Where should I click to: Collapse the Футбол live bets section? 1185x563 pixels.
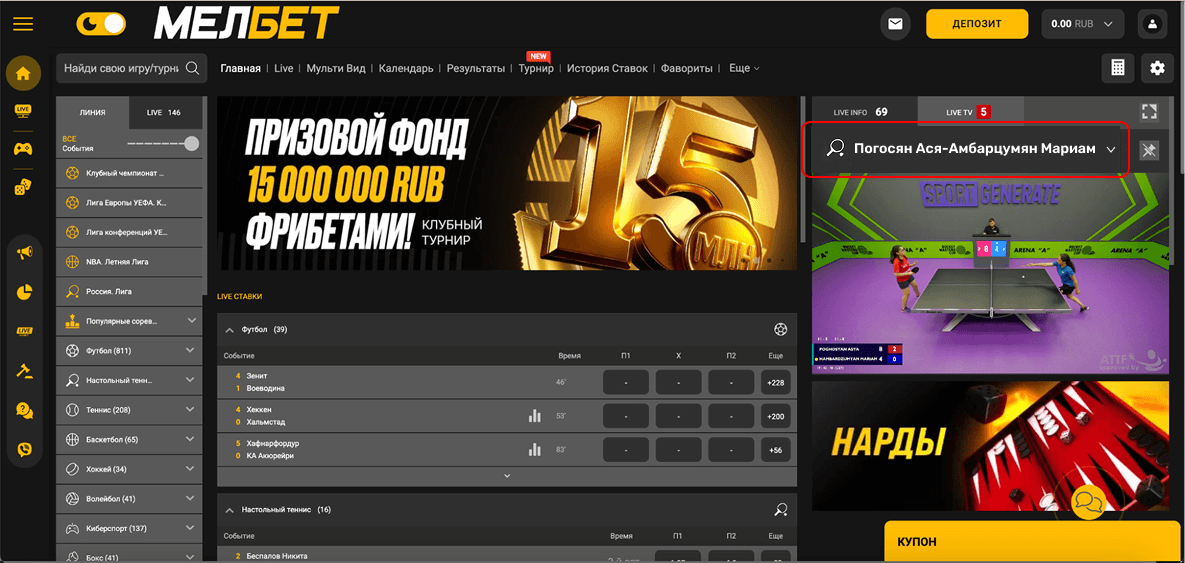tap(229, 329)
